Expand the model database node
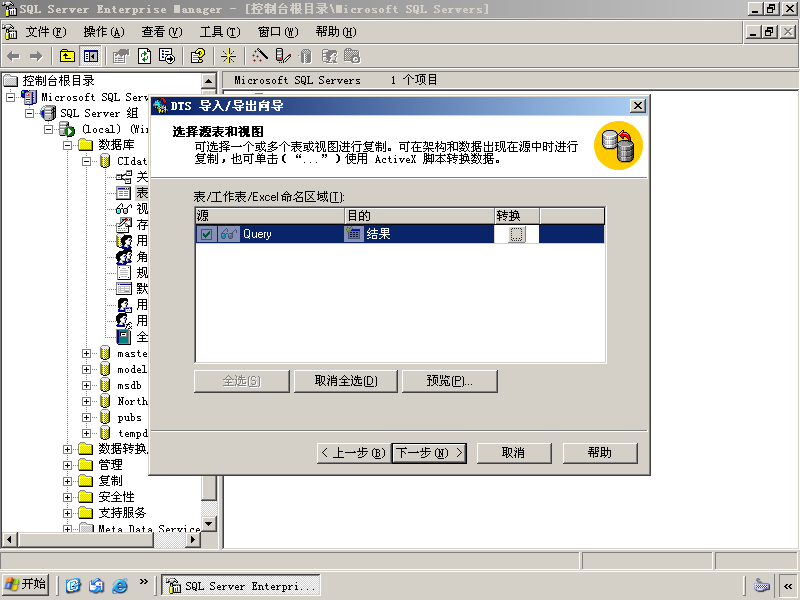This screenshot has height=600, width=800. click(x=87, y=369)
